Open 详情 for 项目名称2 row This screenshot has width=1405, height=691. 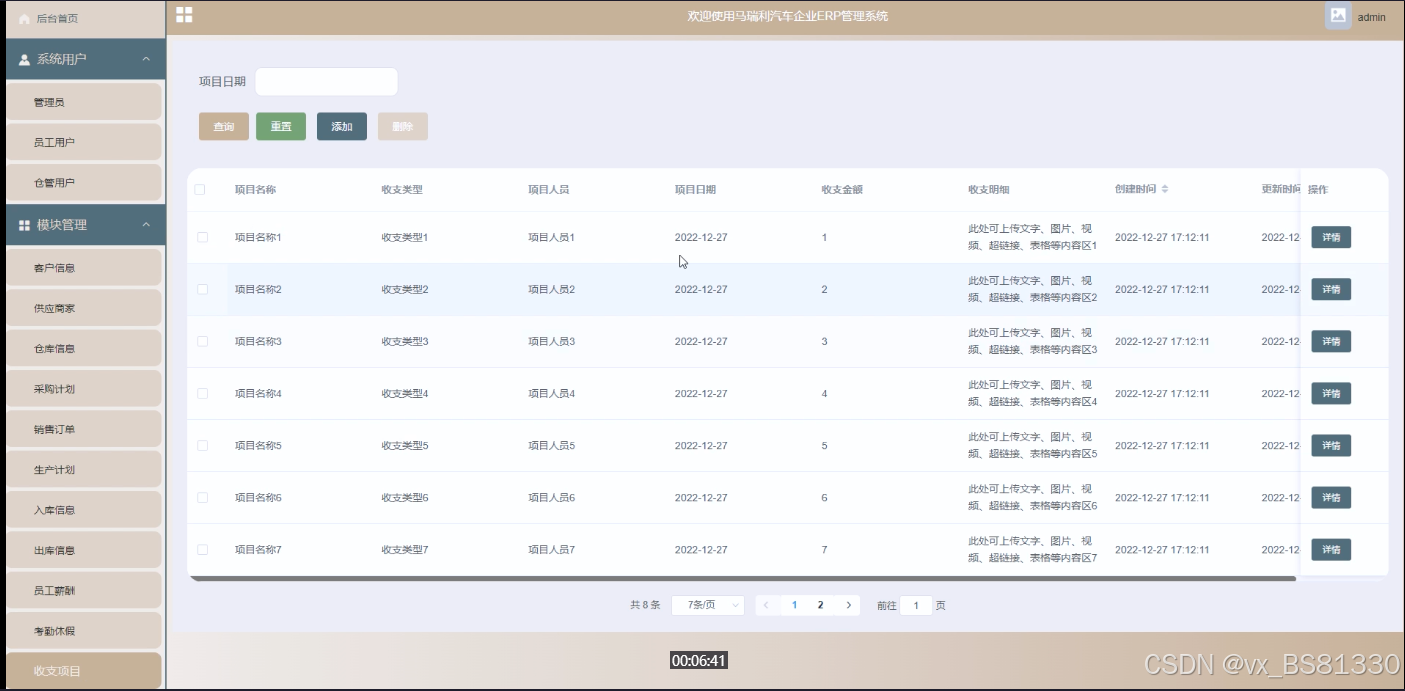click(1331, 289)
